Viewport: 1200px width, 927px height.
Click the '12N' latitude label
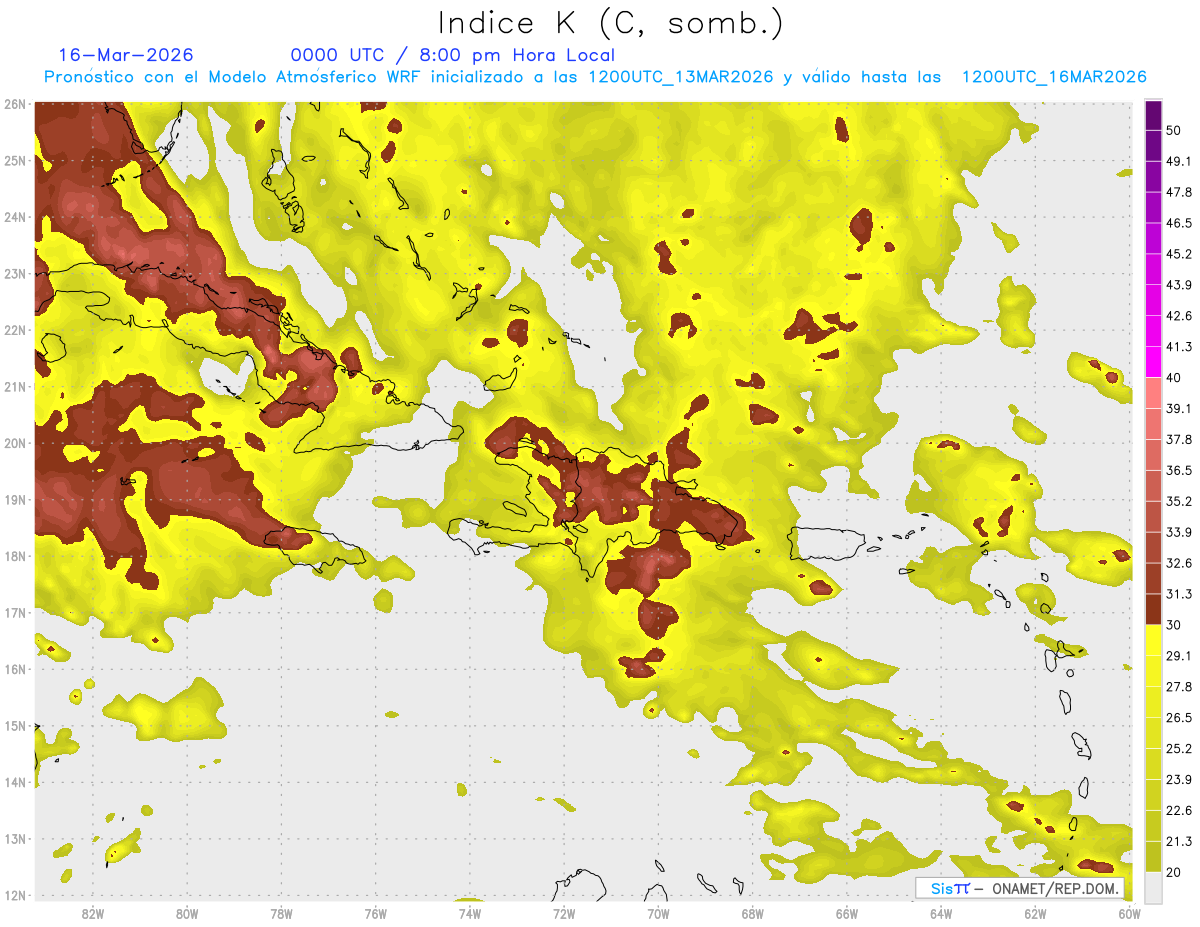click(14, 895)
